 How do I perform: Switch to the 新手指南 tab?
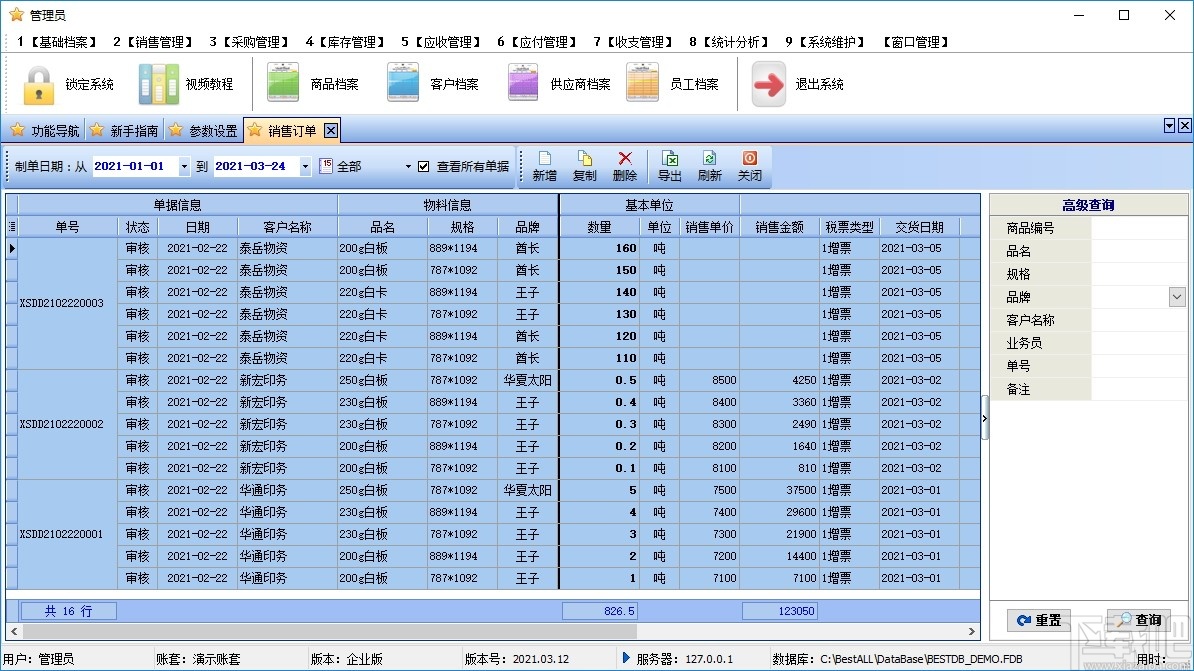[x=126, y=130]
